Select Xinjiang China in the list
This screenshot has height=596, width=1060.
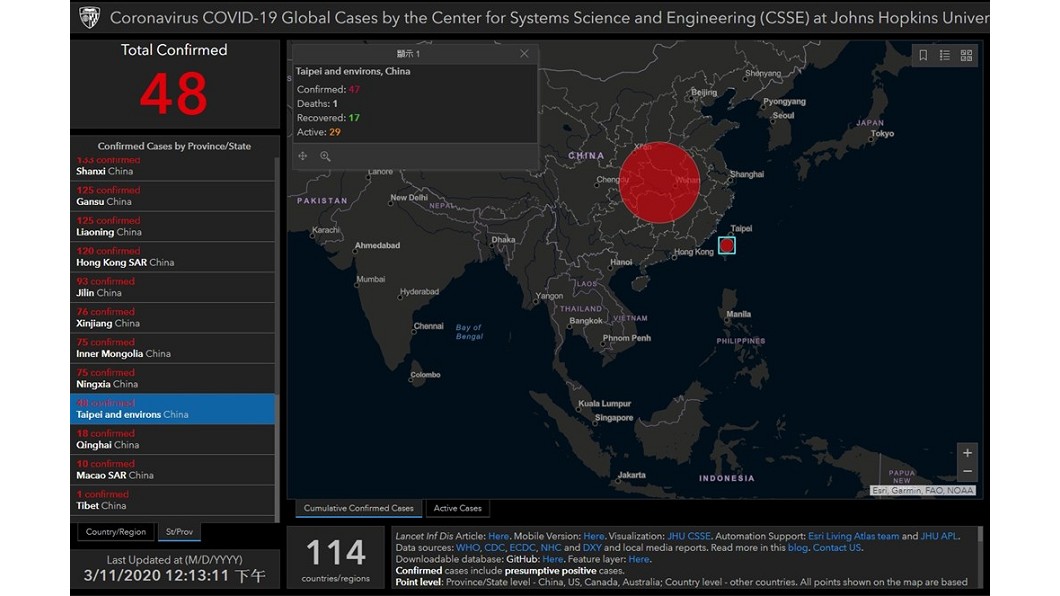pyautogui.click(x=172, y=318)
